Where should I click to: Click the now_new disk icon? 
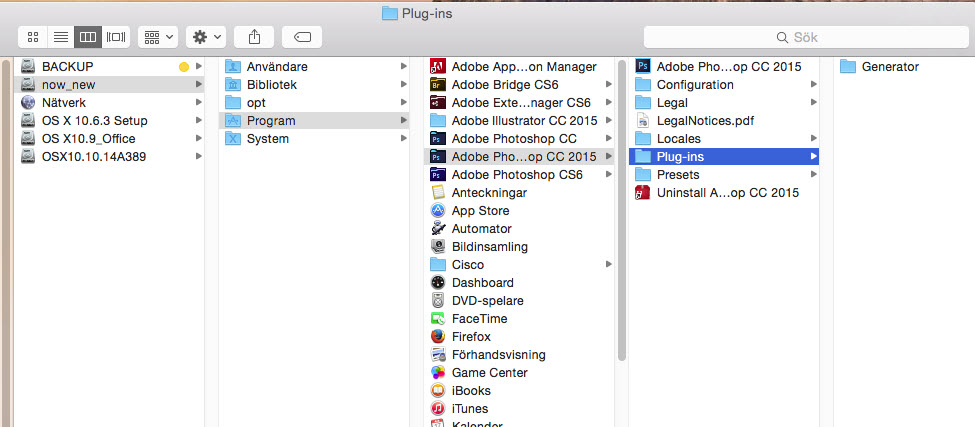coord(29,85)
